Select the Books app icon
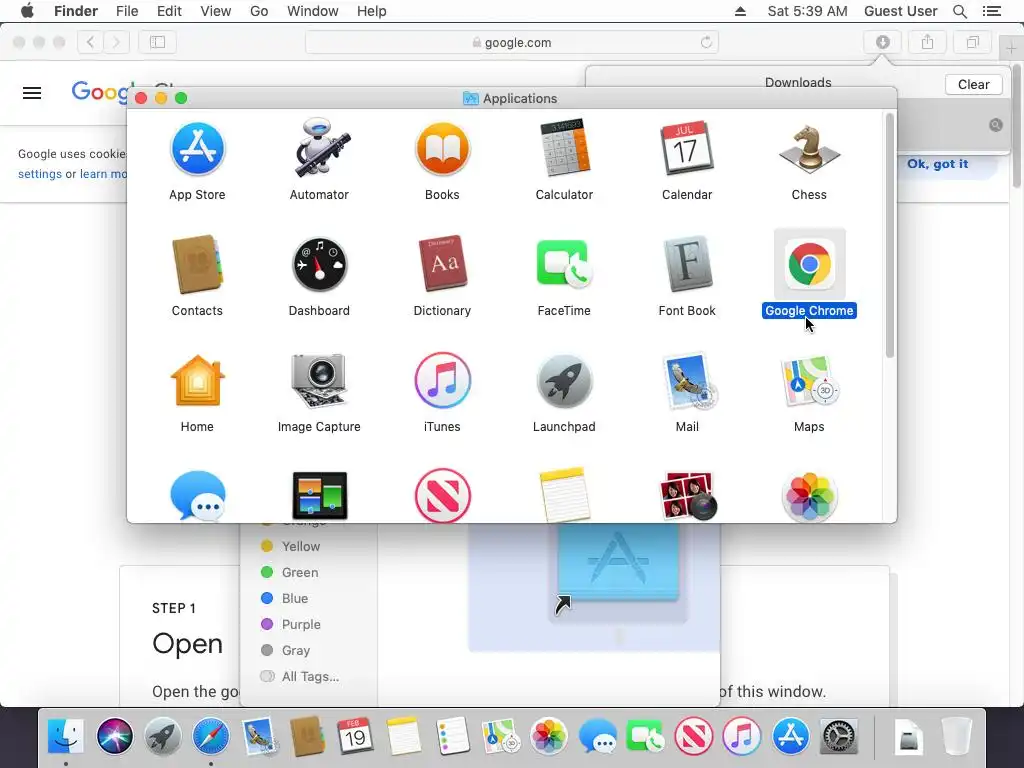1024x768 pixels. (442, 149)
